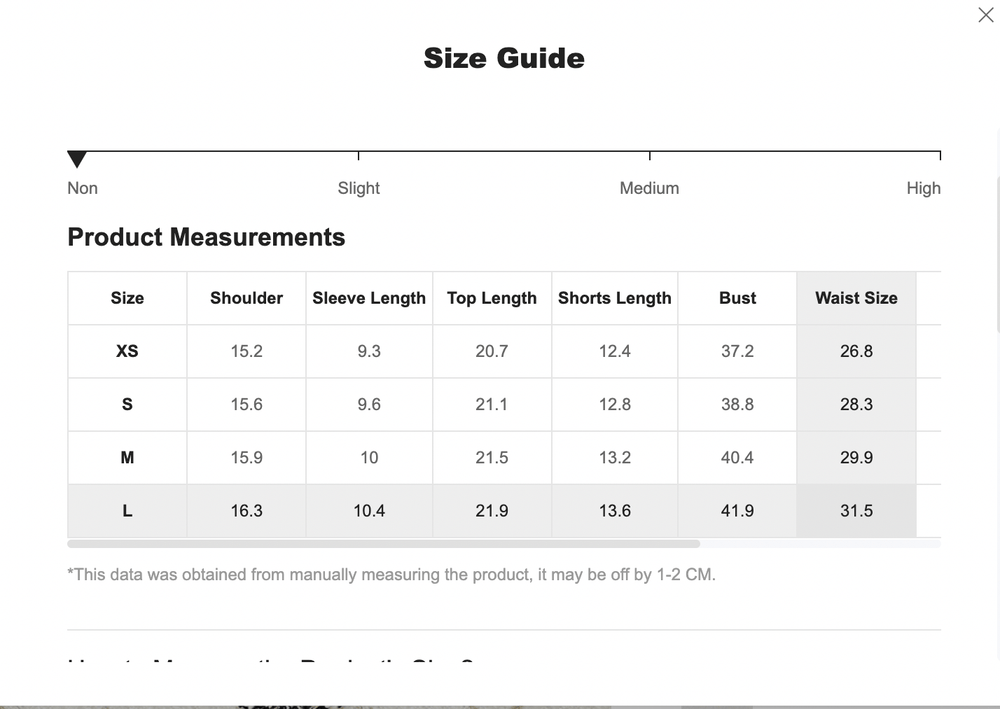Click the M size row label
This screenshot has height=709, width=1000.
(x=127, y=458)
